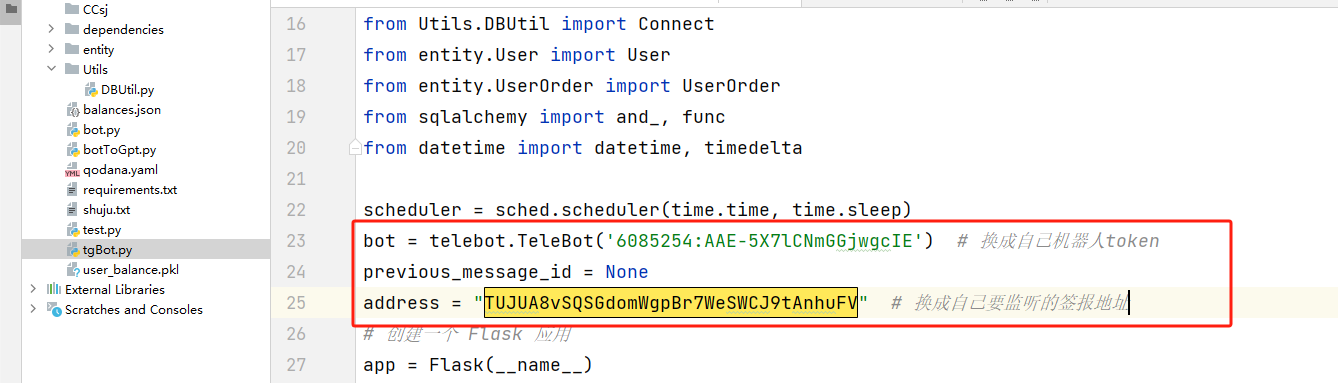Expand the External Libraries node
The height and width of the screenshot is (383, 1338).
click(x=34, y=290)
